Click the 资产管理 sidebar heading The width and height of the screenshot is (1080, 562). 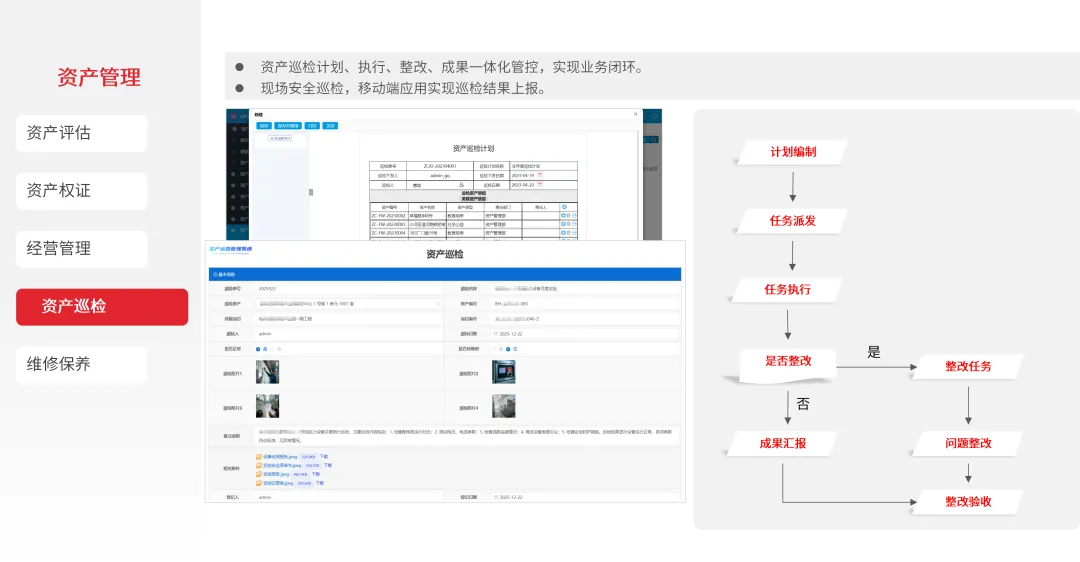click(98, 77)
